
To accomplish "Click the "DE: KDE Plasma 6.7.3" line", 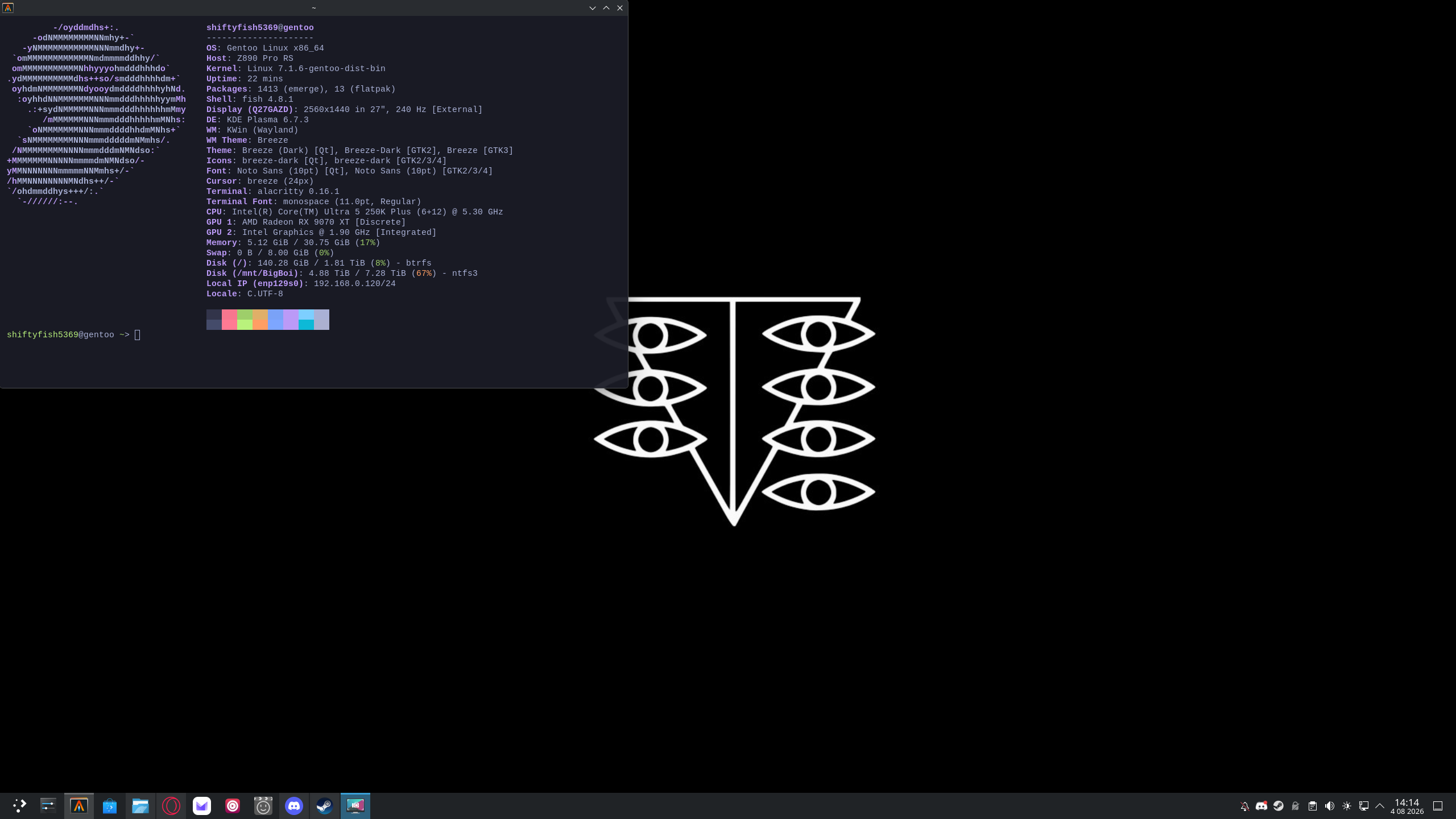I will point(258,120).
